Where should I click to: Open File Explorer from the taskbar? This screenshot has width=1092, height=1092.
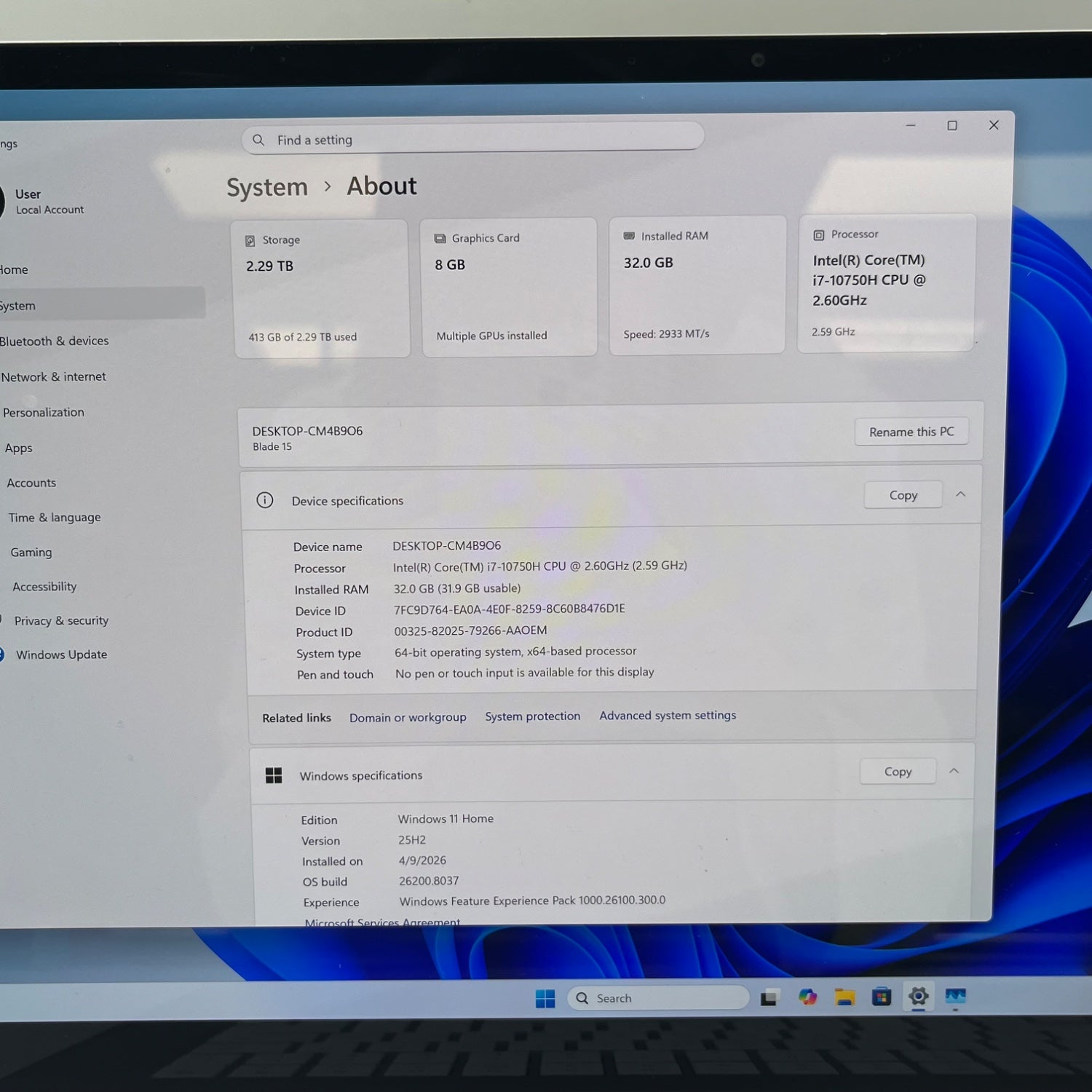pos(844,997)
